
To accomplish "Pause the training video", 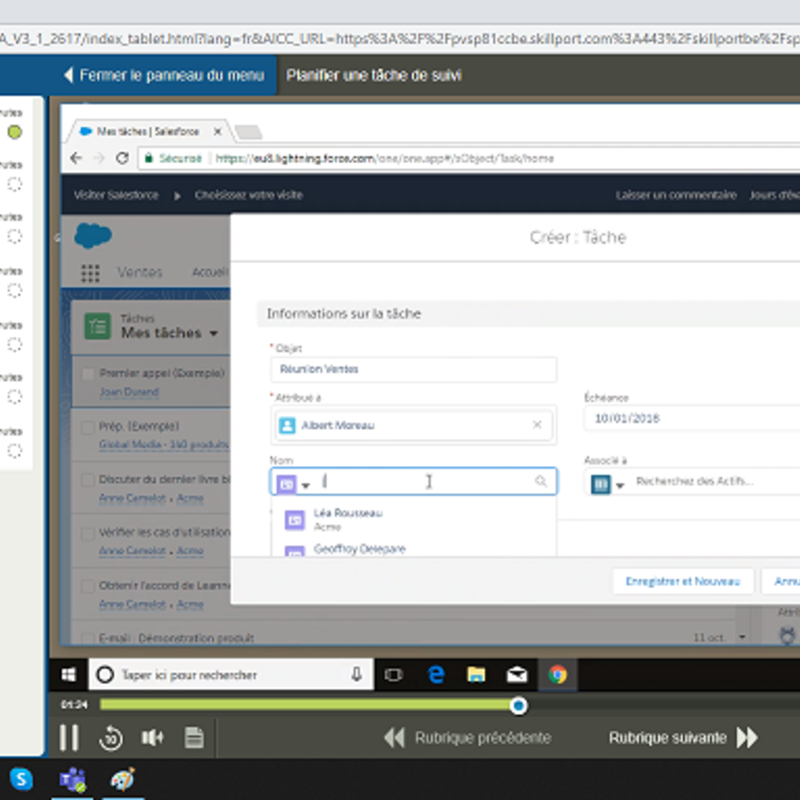I will [69, 737].
